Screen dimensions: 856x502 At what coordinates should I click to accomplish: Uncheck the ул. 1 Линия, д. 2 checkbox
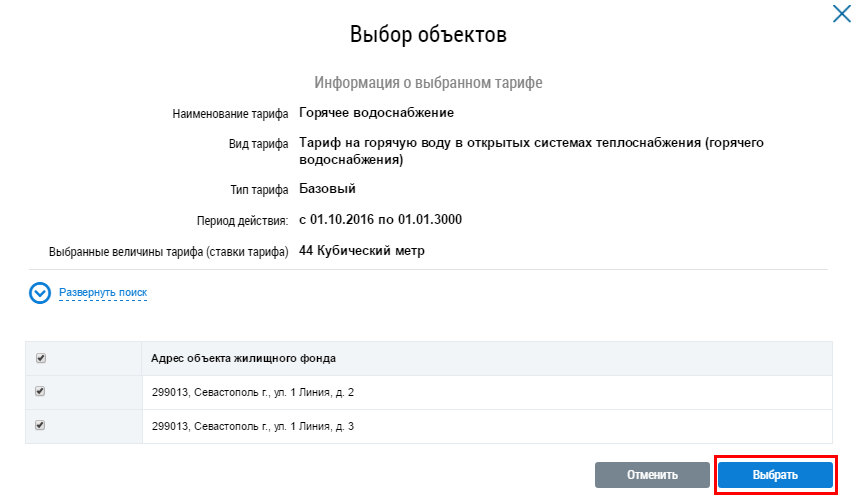(x=40, y=392)
